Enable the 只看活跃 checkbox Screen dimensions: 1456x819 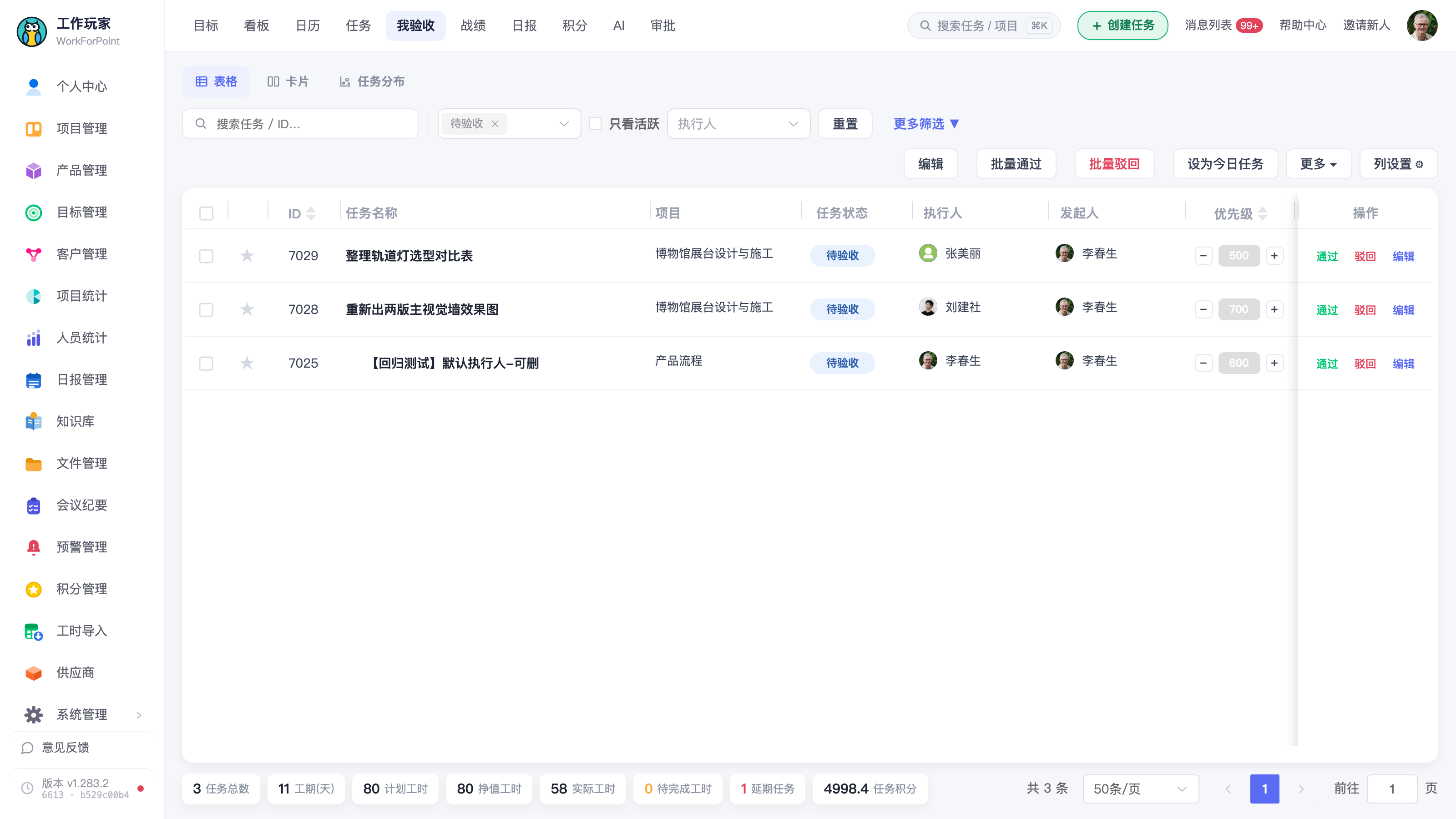pyautogui.click(x=595, y=124)
